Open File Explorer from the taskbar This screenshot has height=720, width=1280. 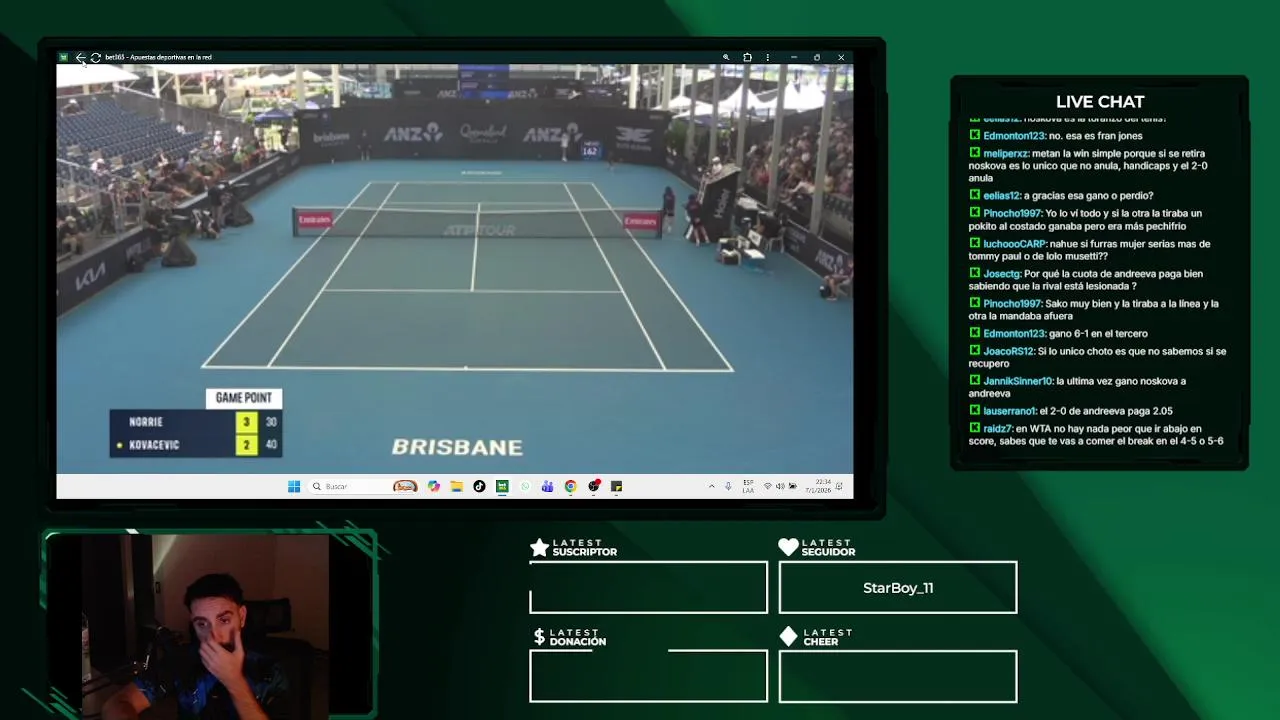click(x=456, y=486)
